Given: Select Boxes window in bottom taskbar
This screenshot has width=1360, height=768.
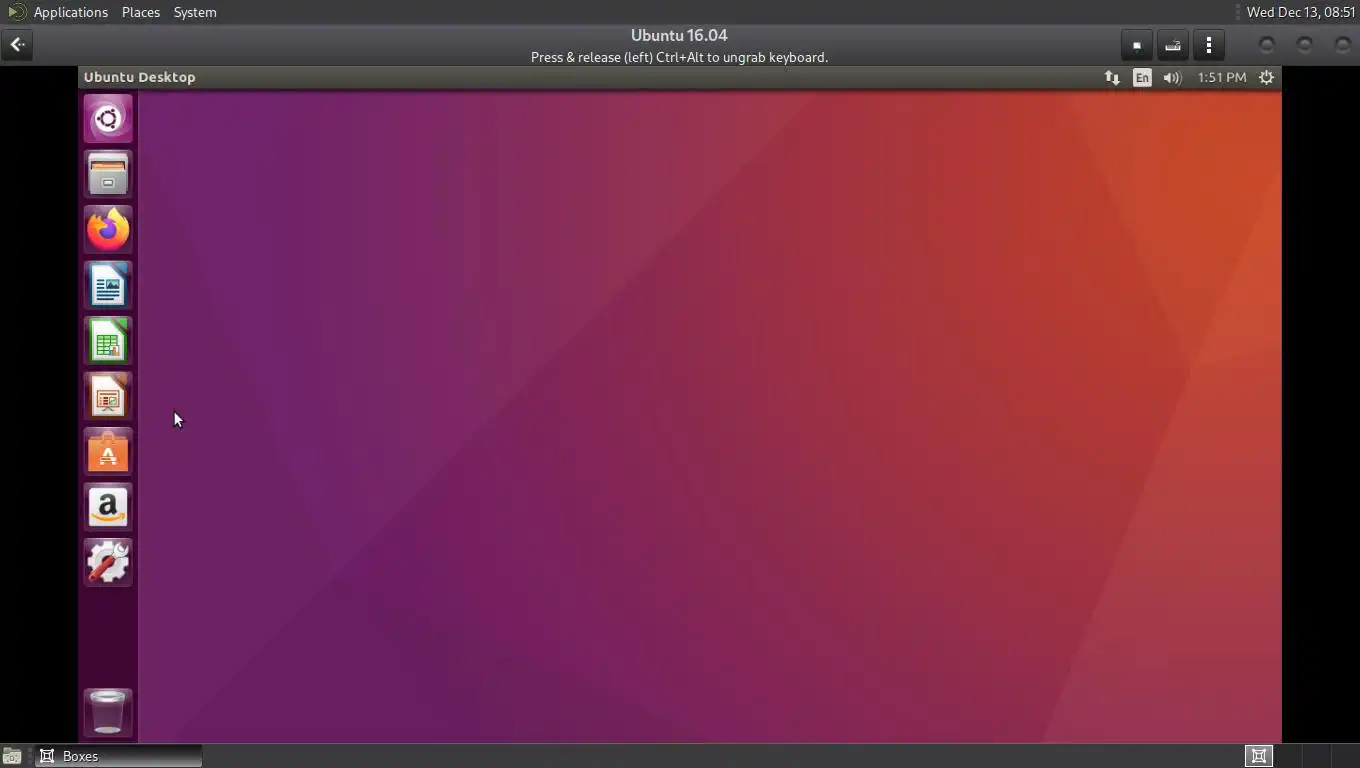Looking at the screenshot, I should (x=119, y=756).
